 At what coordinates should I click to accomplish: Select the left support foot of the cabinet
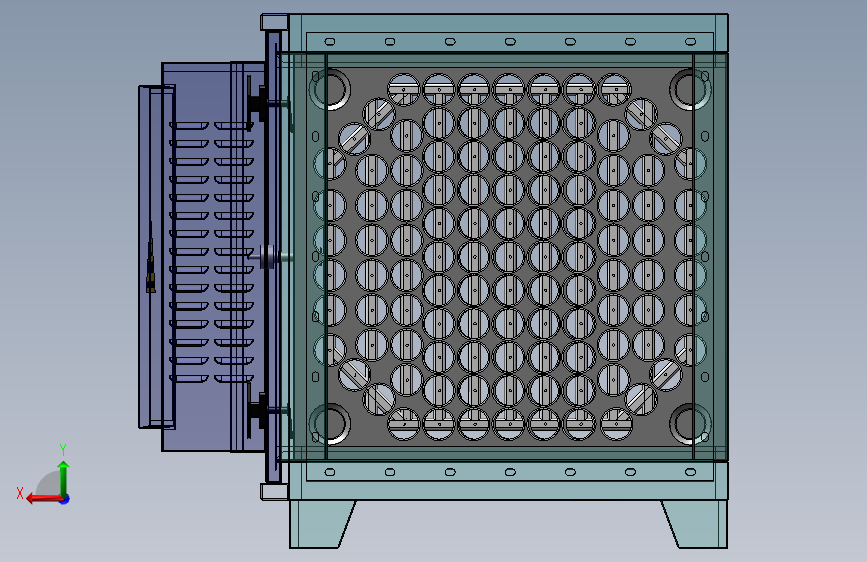coord(321,524)
